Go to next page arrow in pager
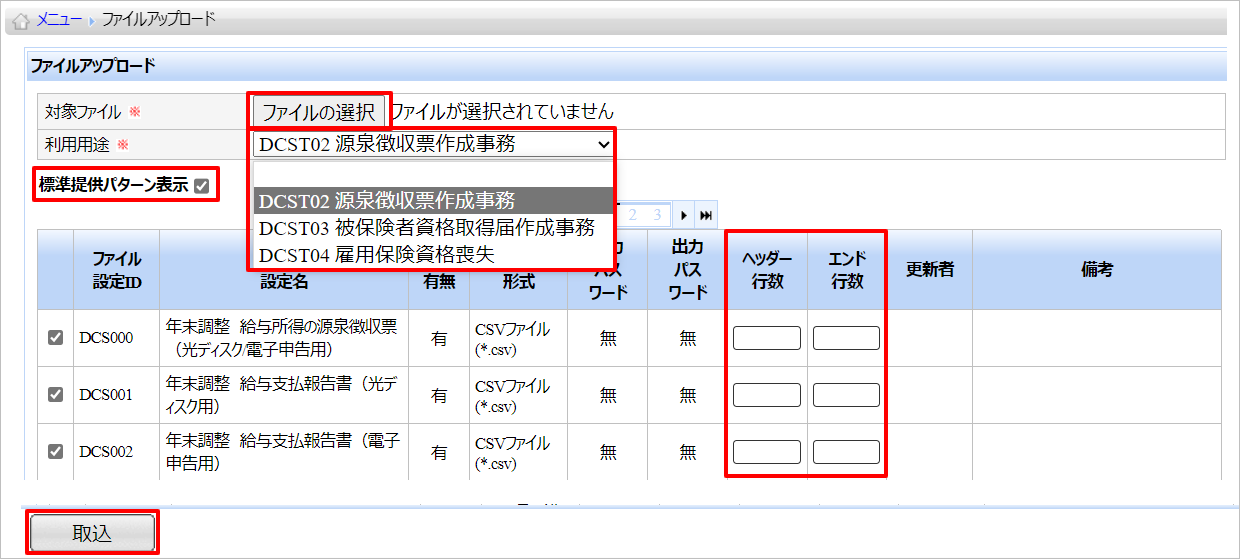 point(684,215)
